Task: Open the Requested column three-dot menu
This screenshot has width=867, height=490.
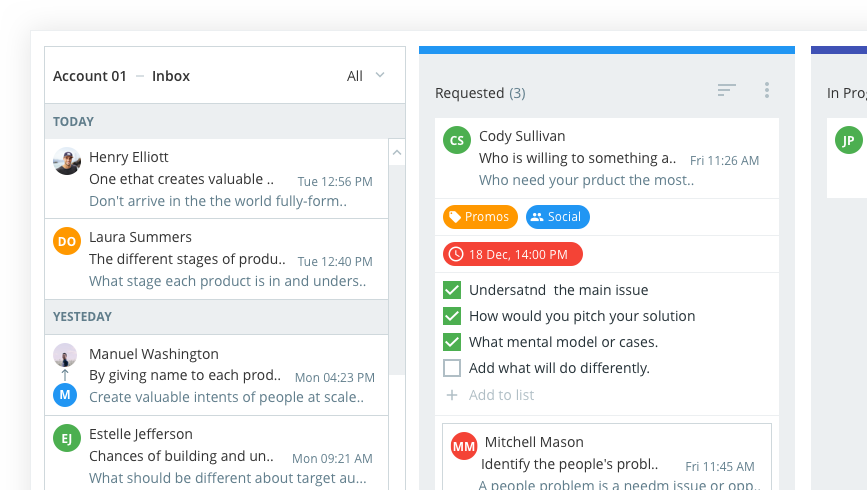Action: tap(767, 91)
